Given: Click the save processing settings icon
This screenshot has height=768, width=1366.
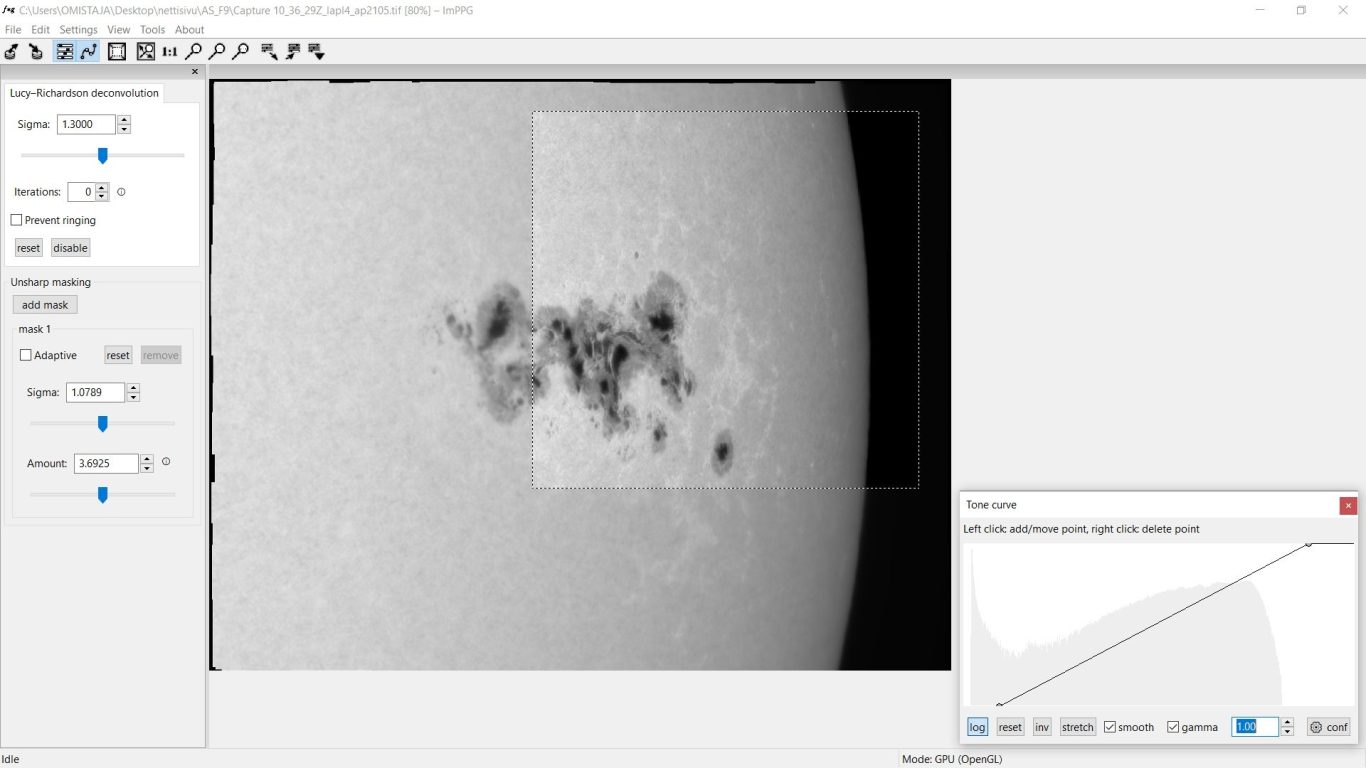Looking at the screenshot, I should pyautogui.click(x=269, y=51).
